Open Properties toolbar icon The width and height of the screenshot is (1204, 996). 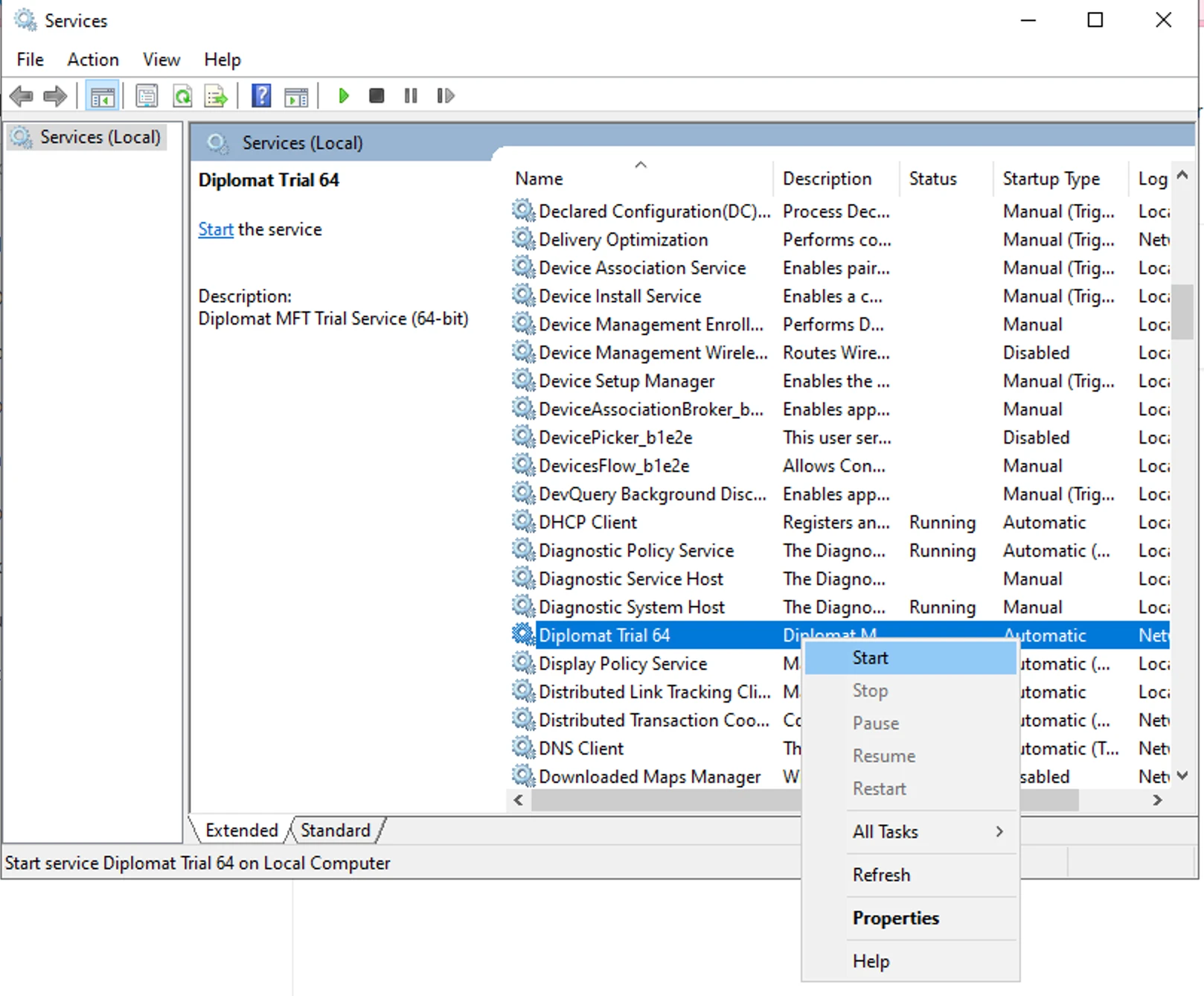tap(147, 96)
